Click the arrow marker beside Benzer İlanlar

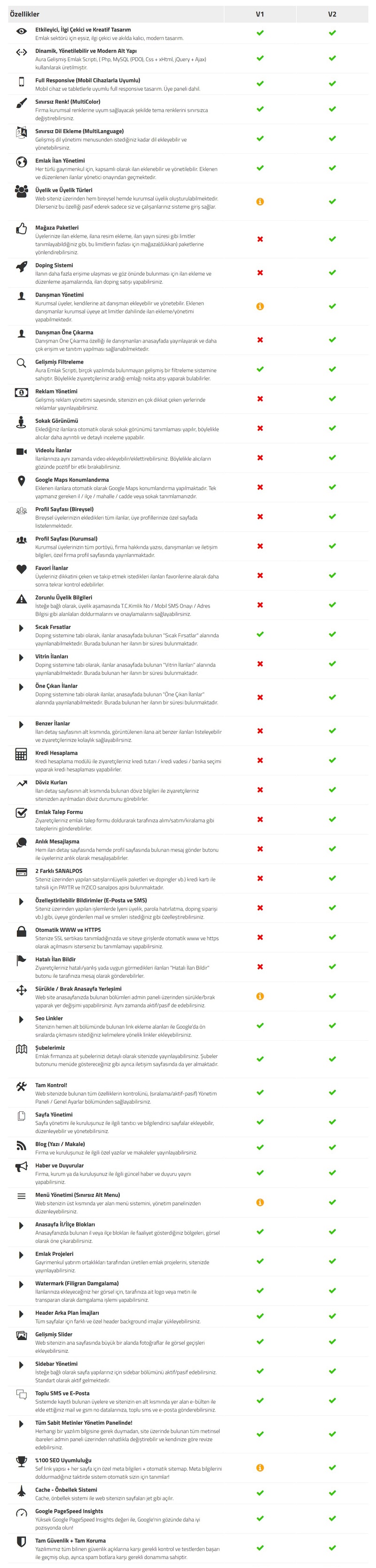(21, 725)
